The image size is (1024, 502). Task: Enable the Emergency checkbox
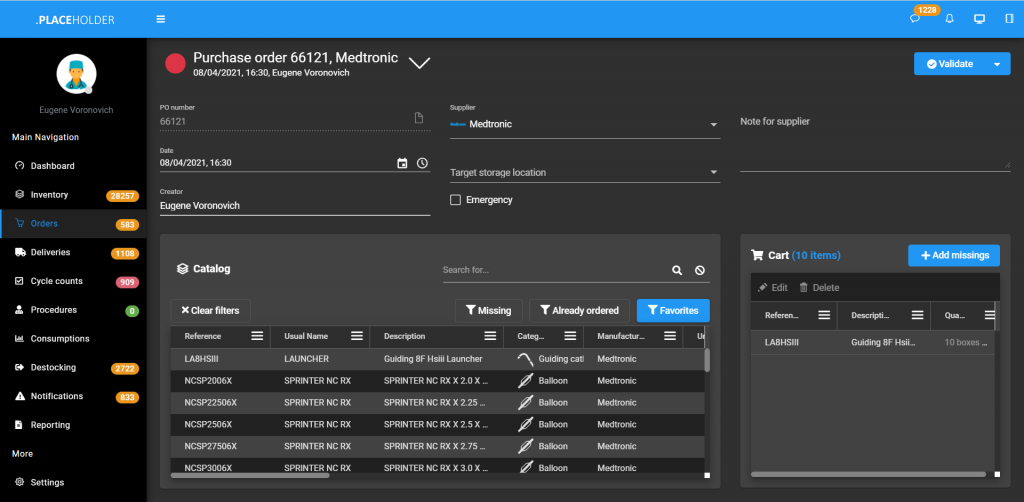pos(456,200)
